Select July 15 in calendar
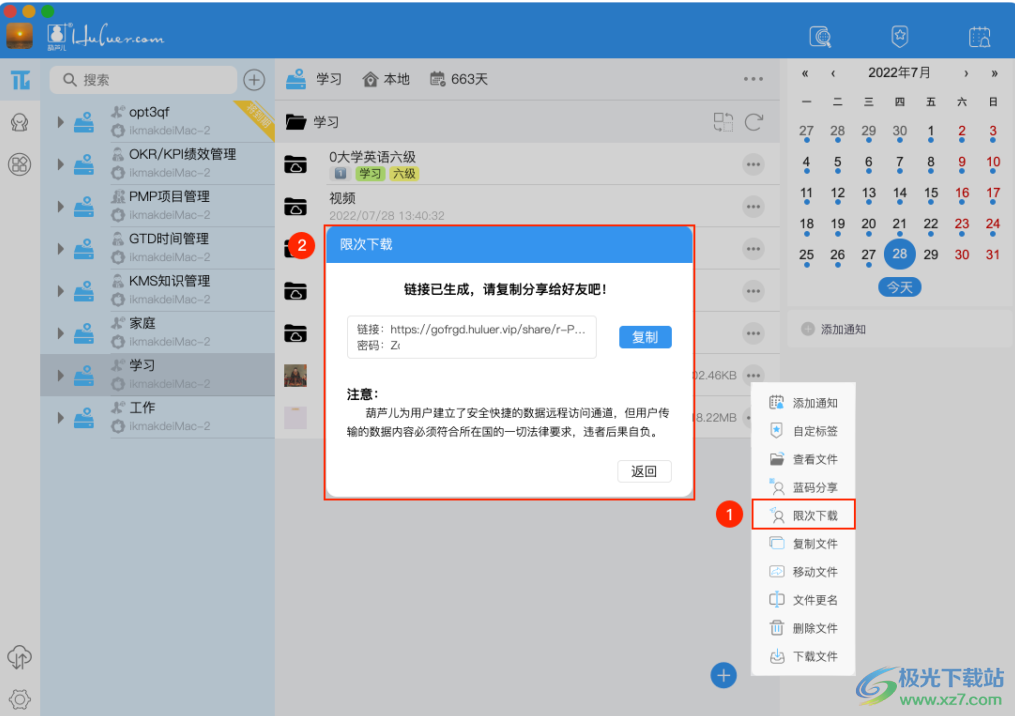 (931, 193)
